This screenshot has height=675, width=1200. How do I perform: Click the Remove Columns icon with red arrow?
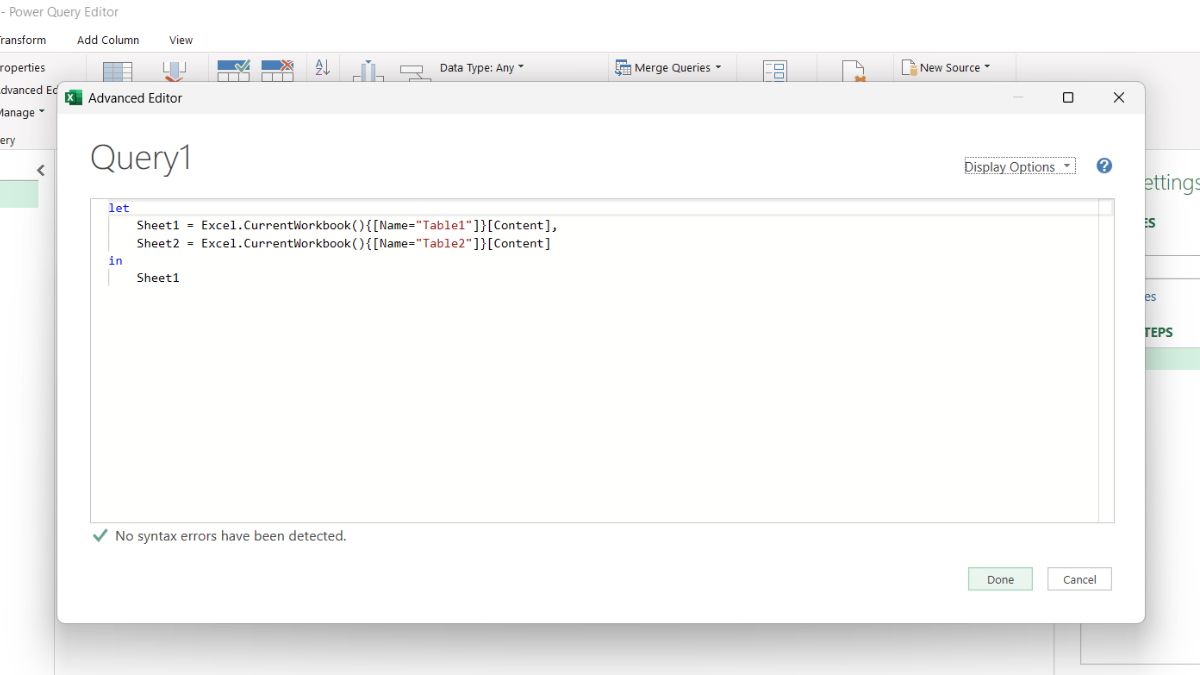tap(175, 72)
